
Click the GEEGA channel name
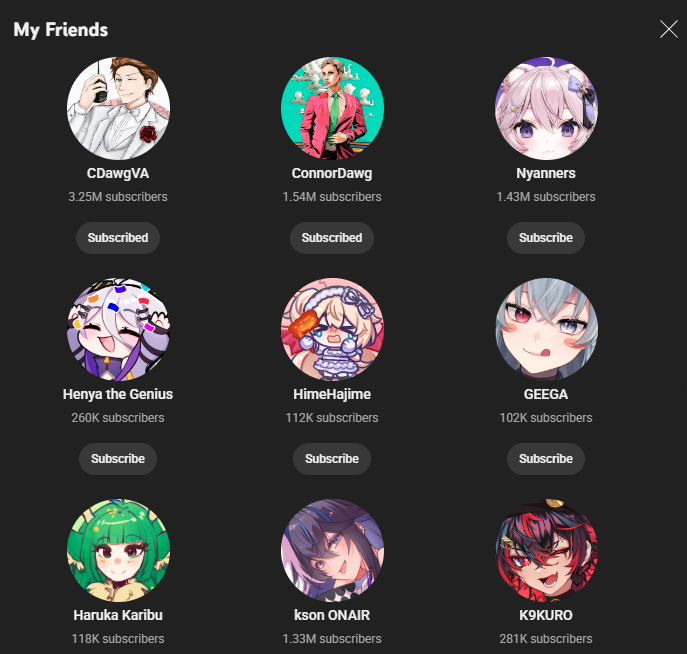tap(546, 394)
